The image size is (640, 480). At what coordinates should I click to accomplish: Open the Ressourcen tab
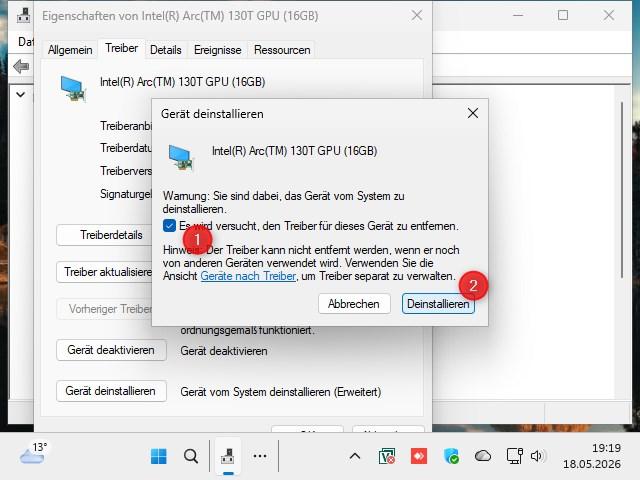tap(282, 50)
